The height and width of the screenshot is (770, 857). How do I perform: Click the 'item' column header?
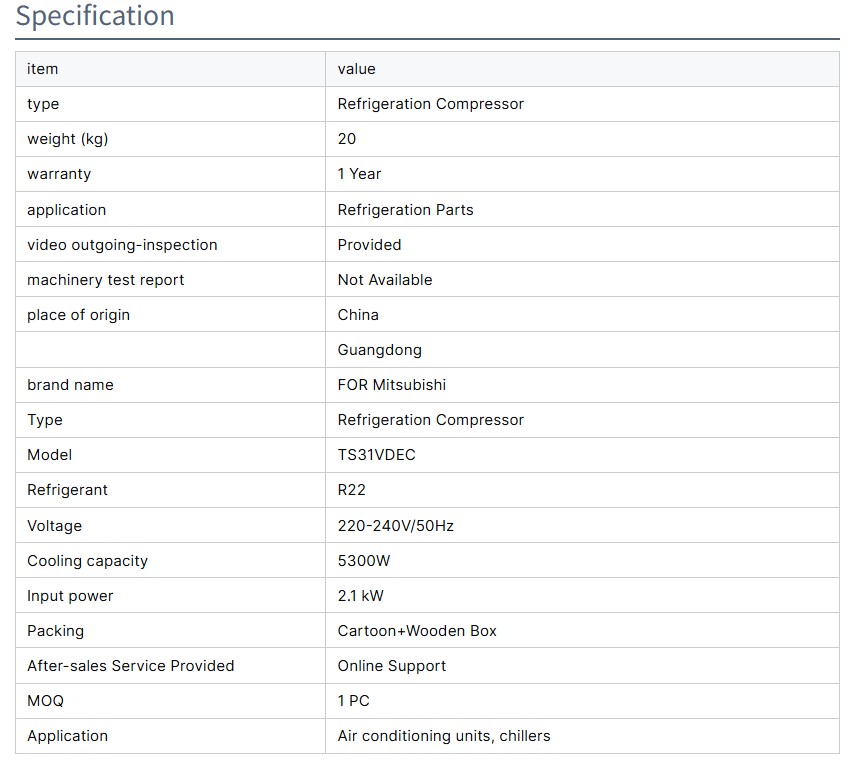pyautogui.click(x=43, y=69)
